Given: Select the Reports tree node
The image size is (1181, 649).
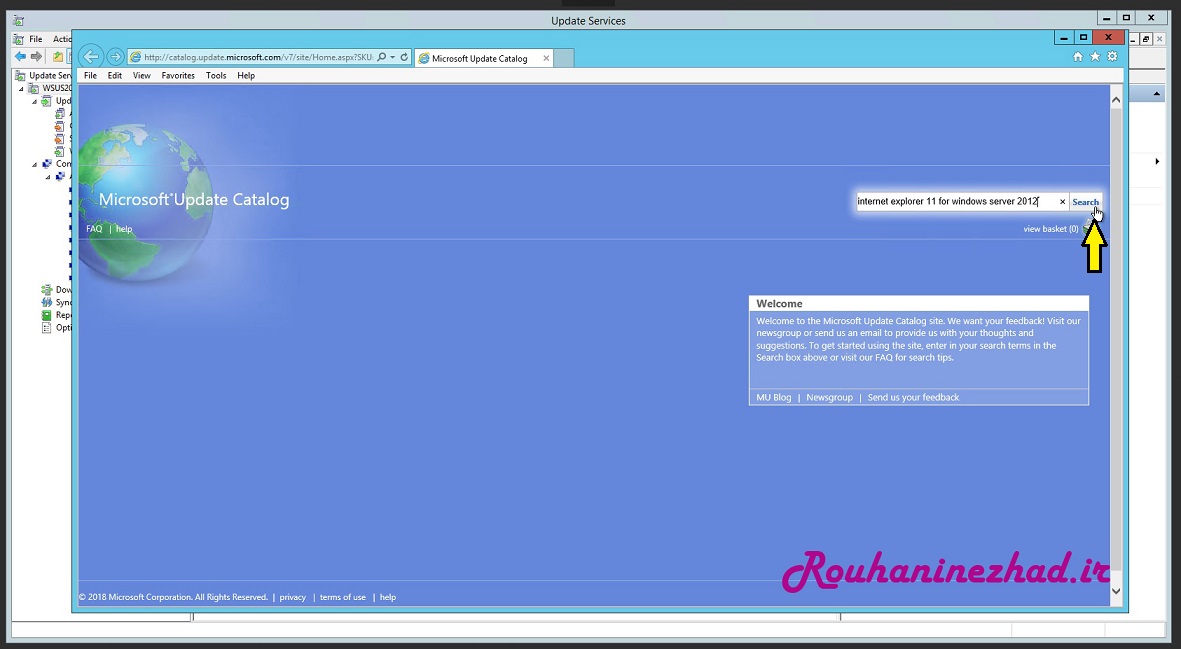Looking at the screenshot, I should point(56,315).
